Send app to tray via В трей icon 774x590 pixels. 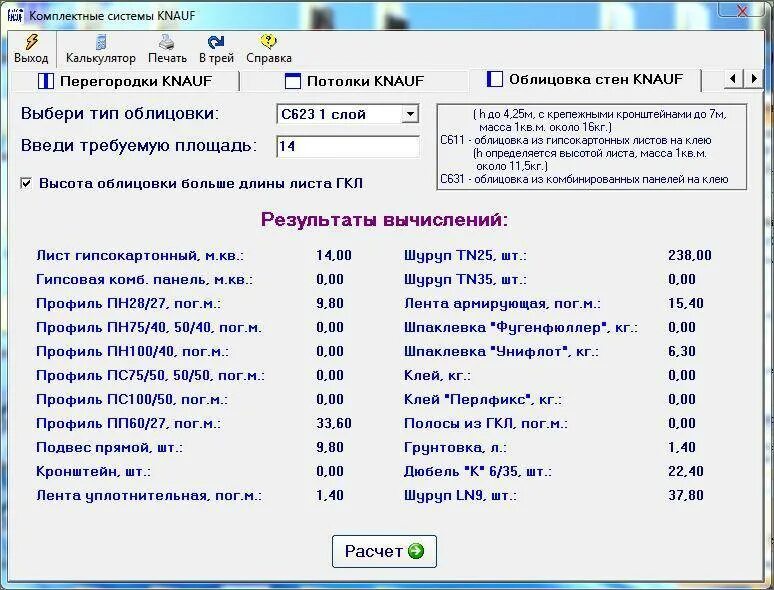coord(216,42)
